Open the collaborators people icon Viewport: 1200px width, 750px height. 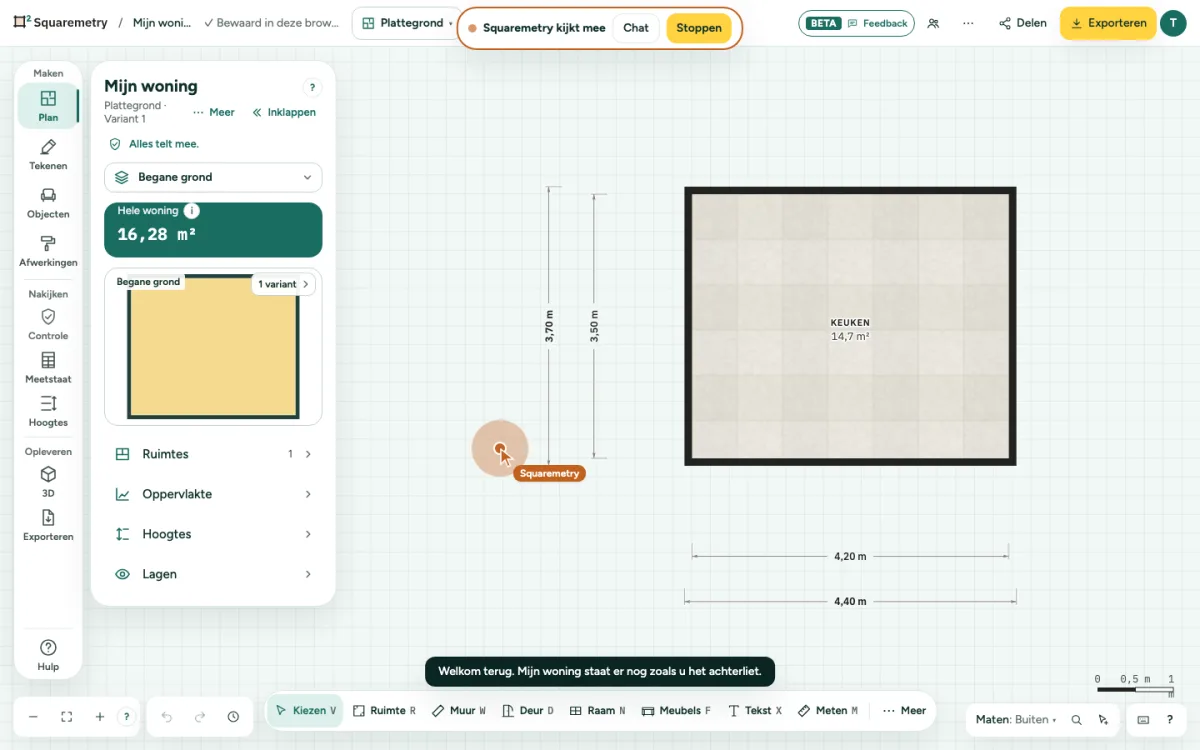[x=933, y=23]
